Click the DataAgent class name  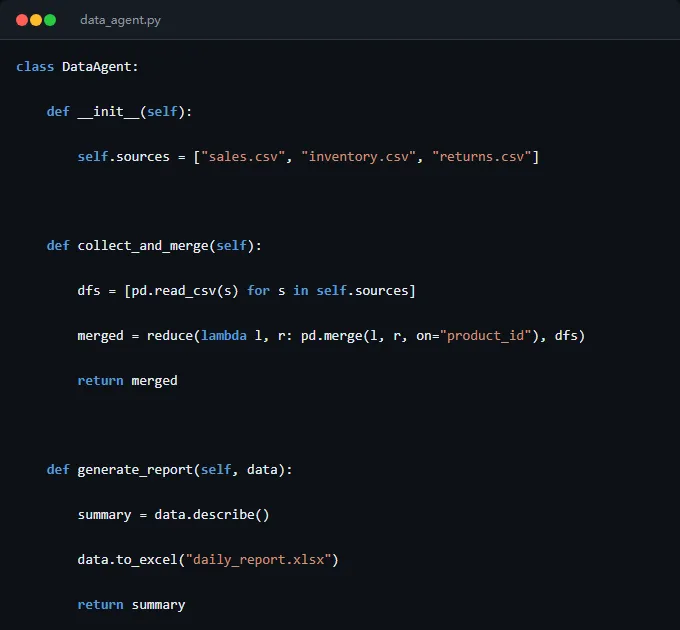tap(97, 67)
